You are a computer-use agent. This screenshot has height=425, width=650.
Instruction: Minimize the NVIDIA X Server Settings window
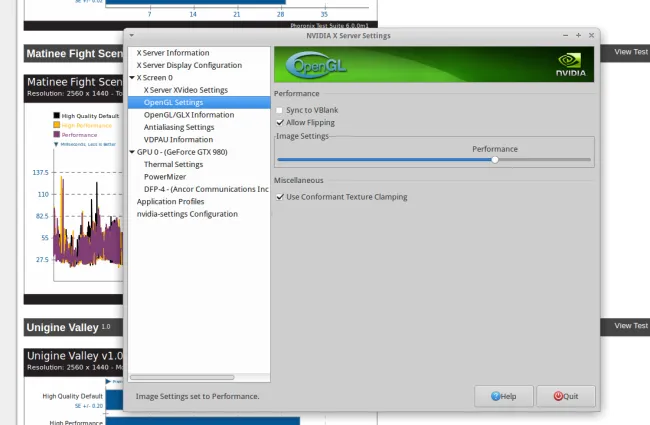pos(564,35)
